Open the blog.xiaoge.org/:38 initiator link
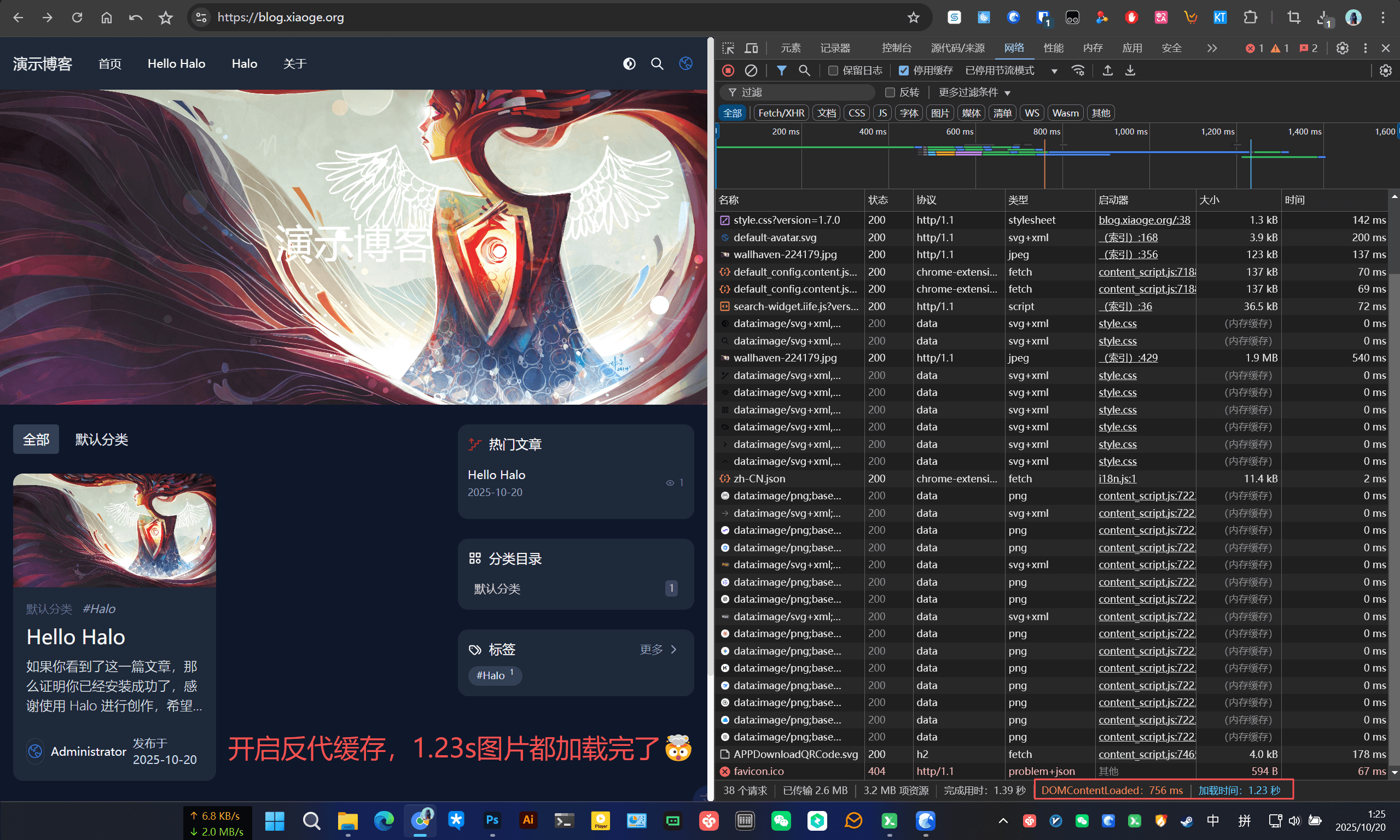The width and height of the screenshot is (1400, 840). tap(1144, 220)
